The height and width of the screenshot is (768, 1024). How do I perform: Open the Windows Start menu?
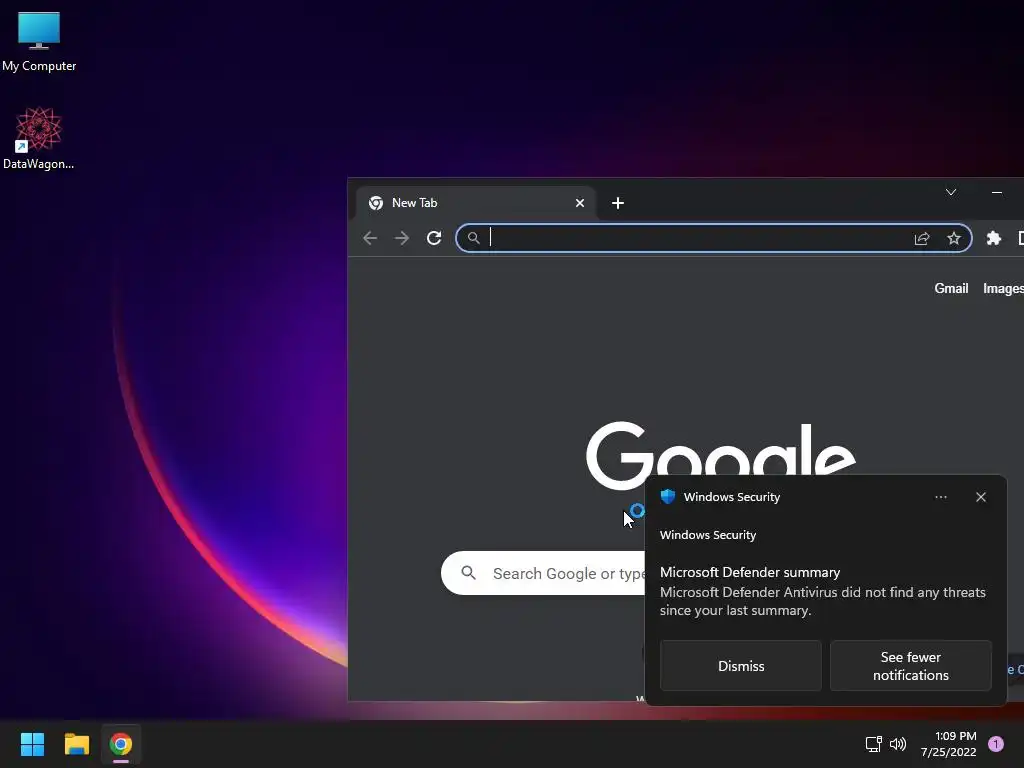(x=32, y=744)
